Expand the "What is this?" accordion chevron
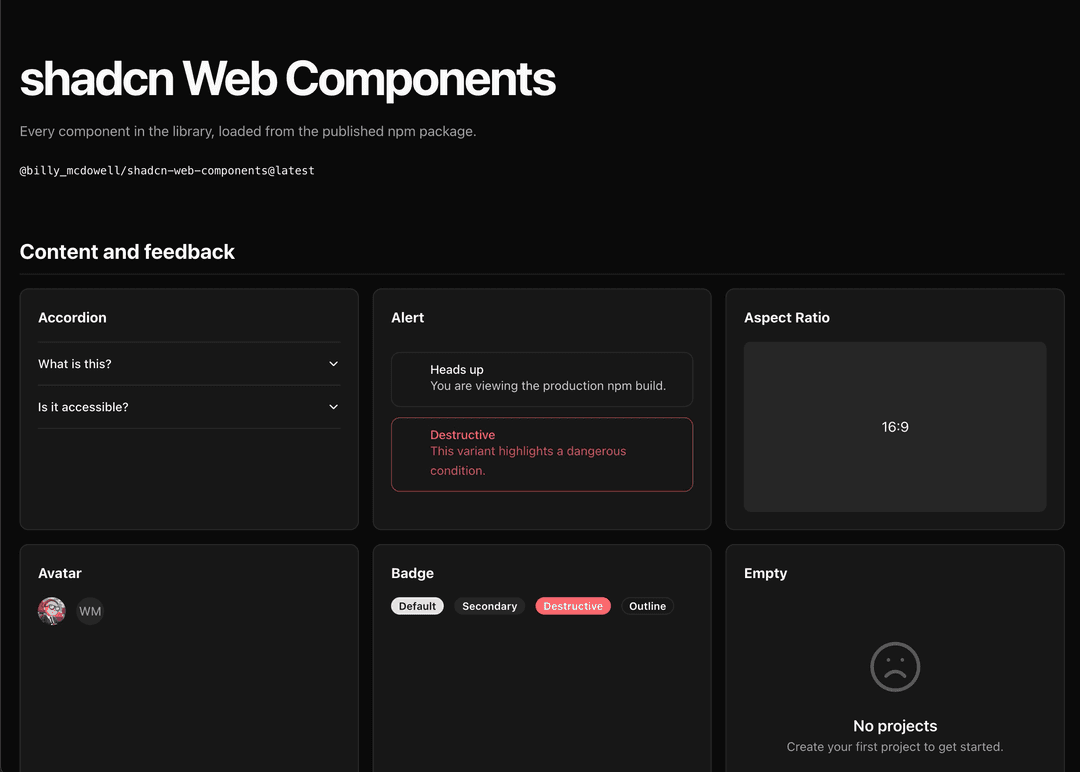The width and height of the screenshot is (1080, 772). [333, 364]
